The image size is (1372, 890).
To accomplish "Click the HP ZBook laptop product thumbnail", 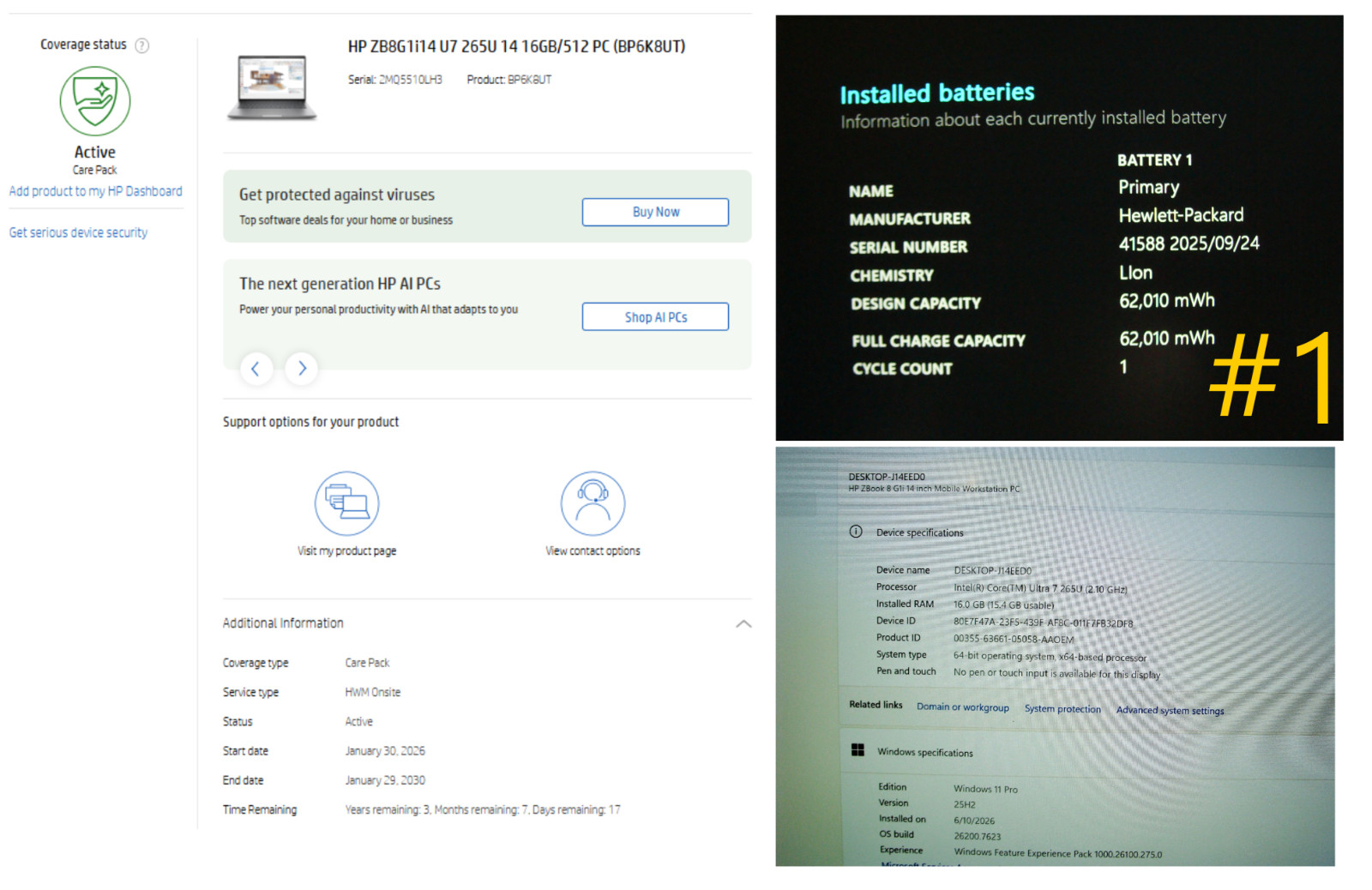I will 272,87.
